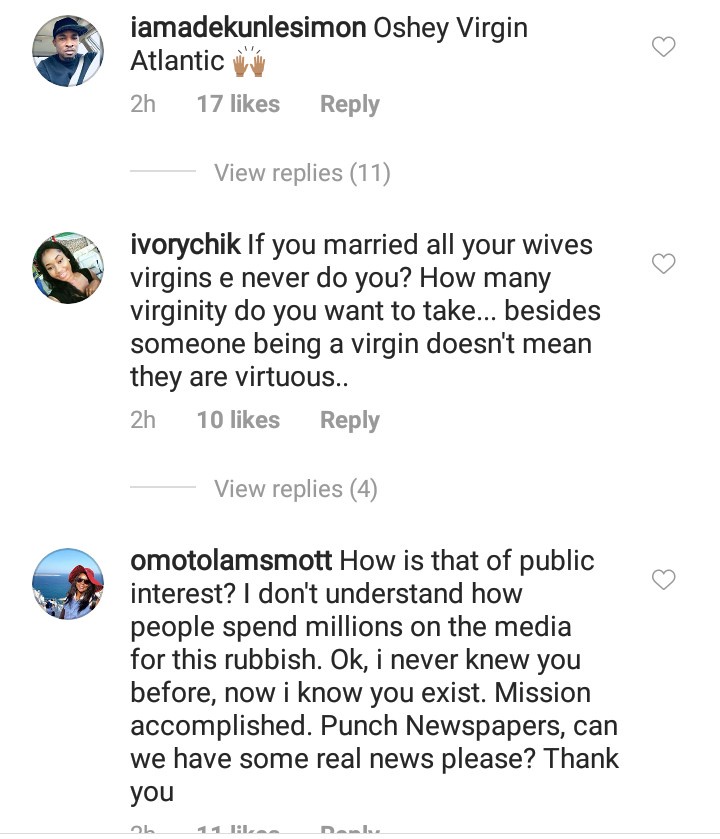720x839 pixels.
Task: View the 10 likes list
Action: (238, 420)
